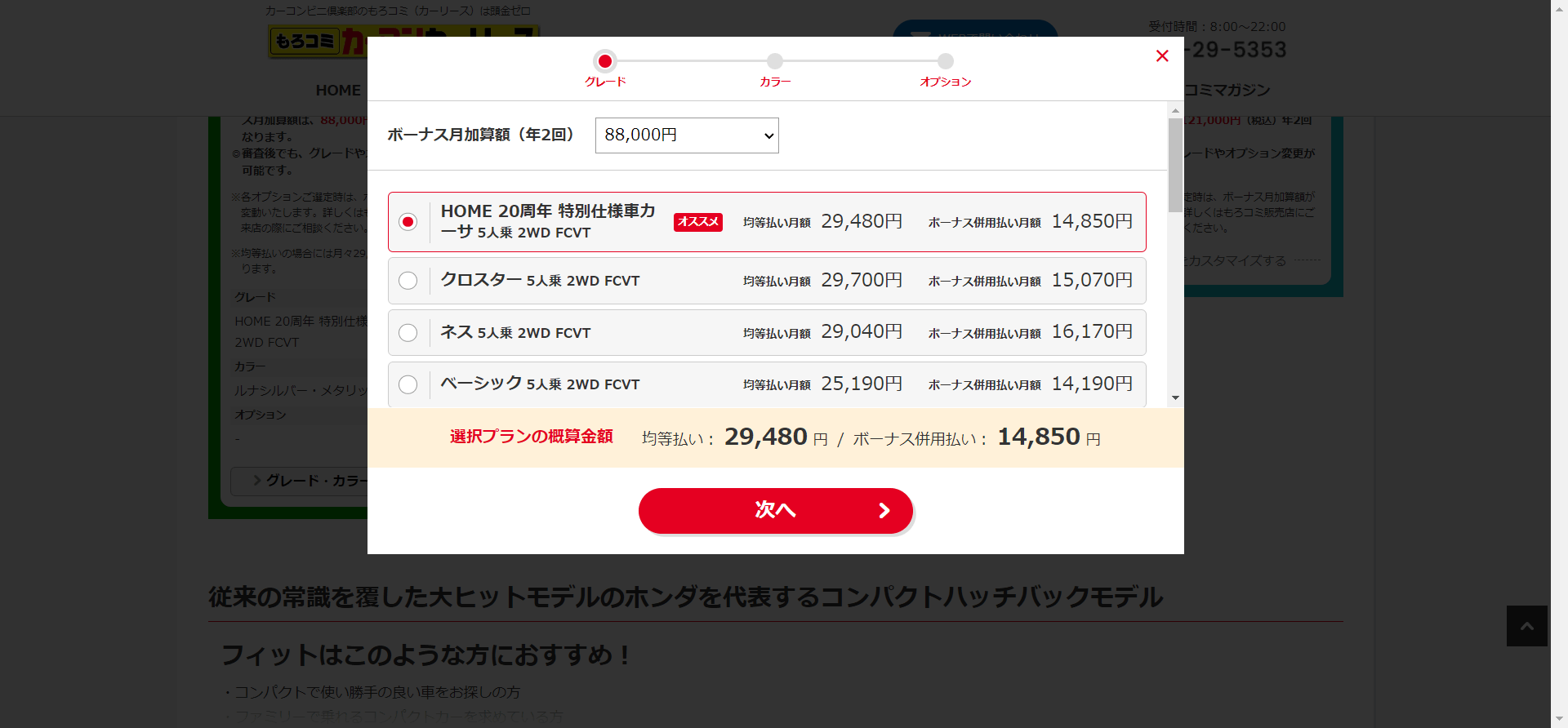Click the ルナシルバー・メタリック color text in background
The image size is (1568, 728).
(x=301, y=391)
